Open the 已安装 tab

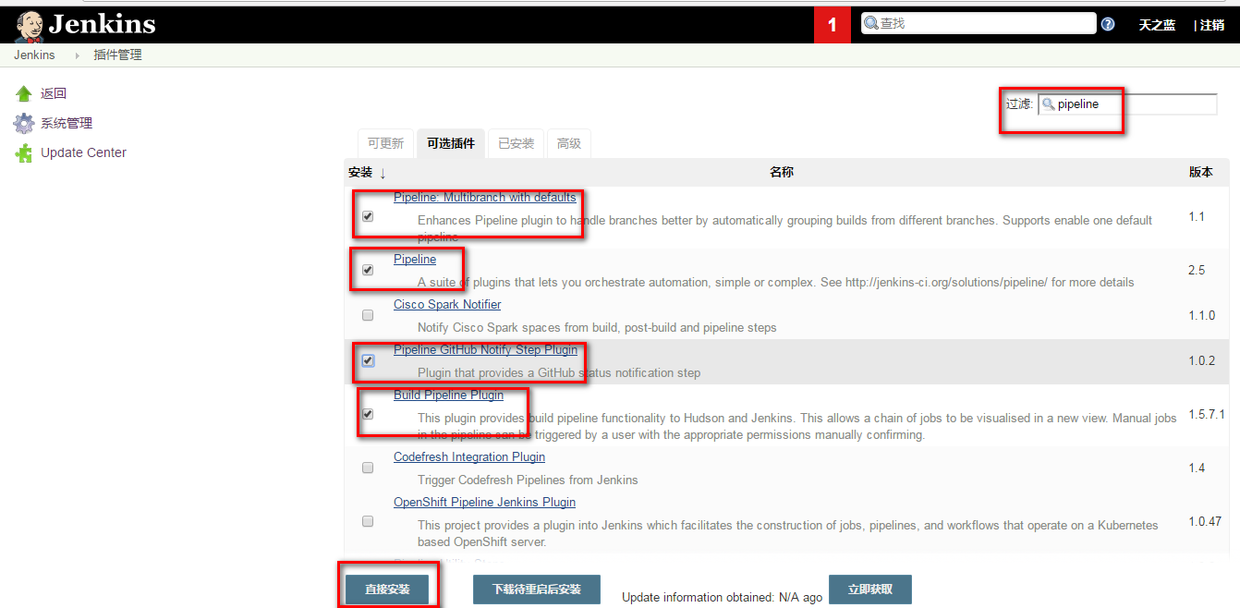coord(516,143)
